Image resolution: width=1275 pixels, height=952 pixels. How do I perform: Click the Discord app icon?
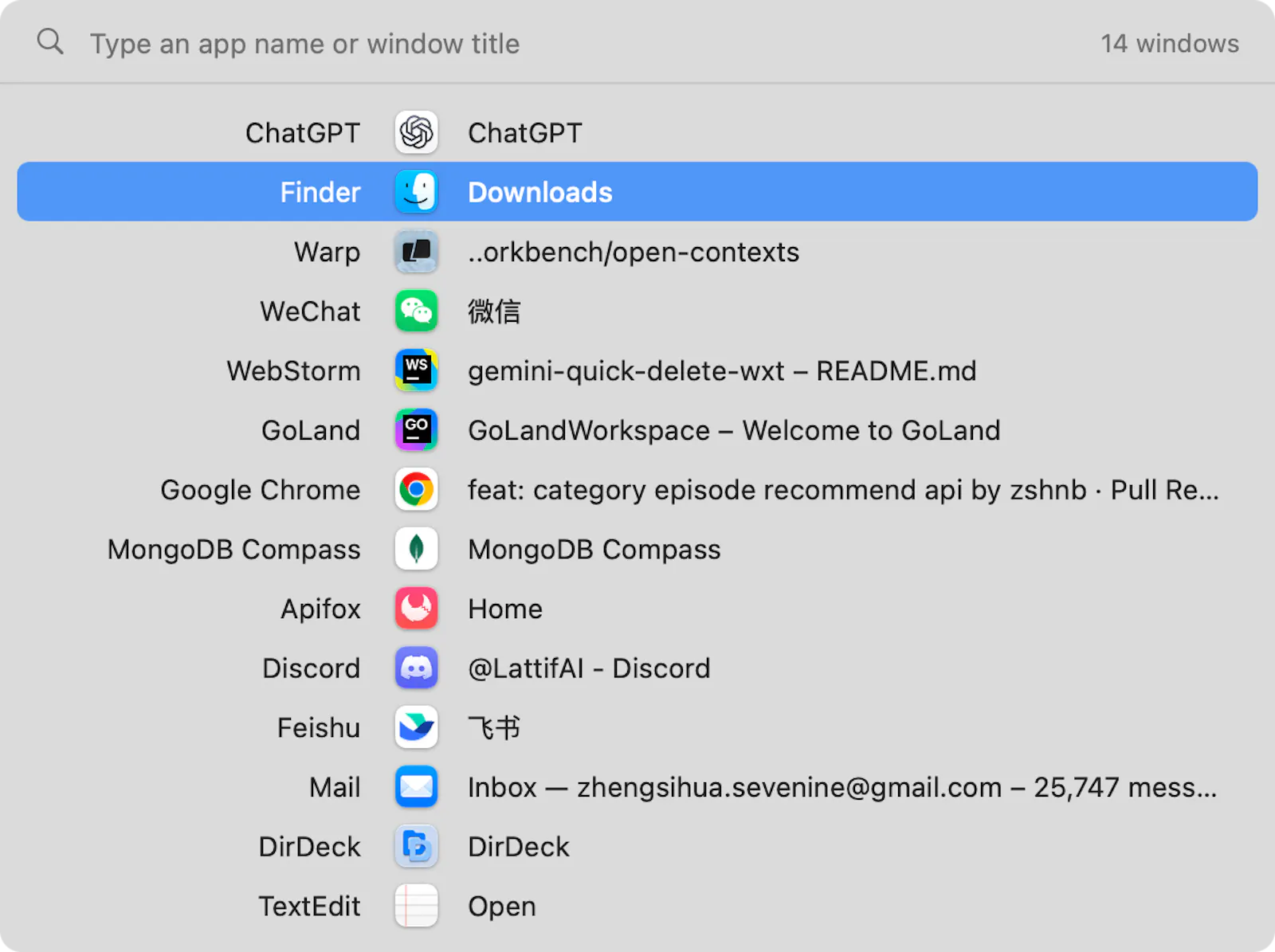pos(416,668)
